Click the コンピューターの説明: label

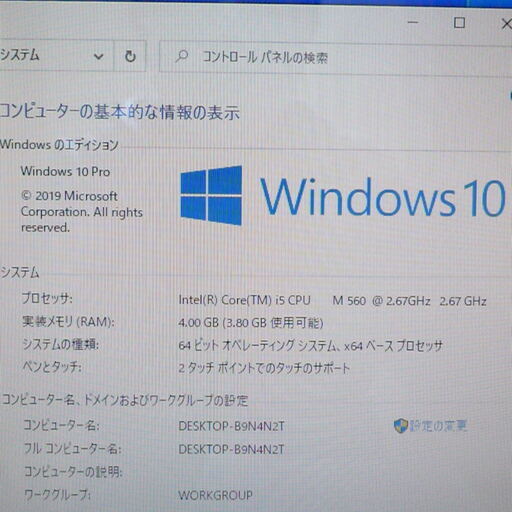click(73, 472)
